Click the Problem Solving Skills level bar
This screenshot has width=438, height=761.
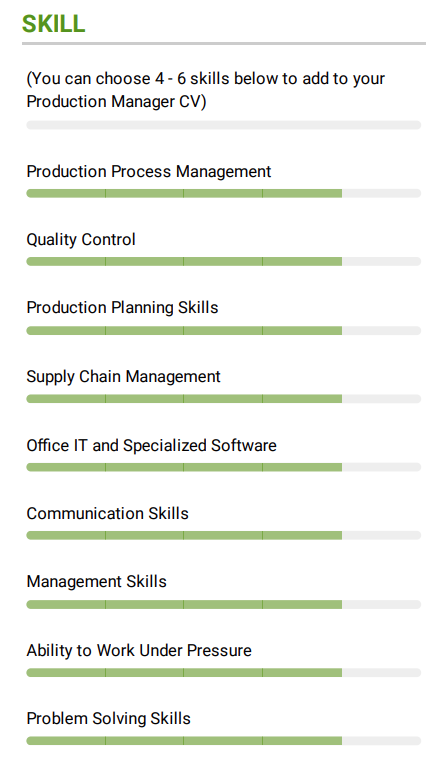tap(223, 741)
